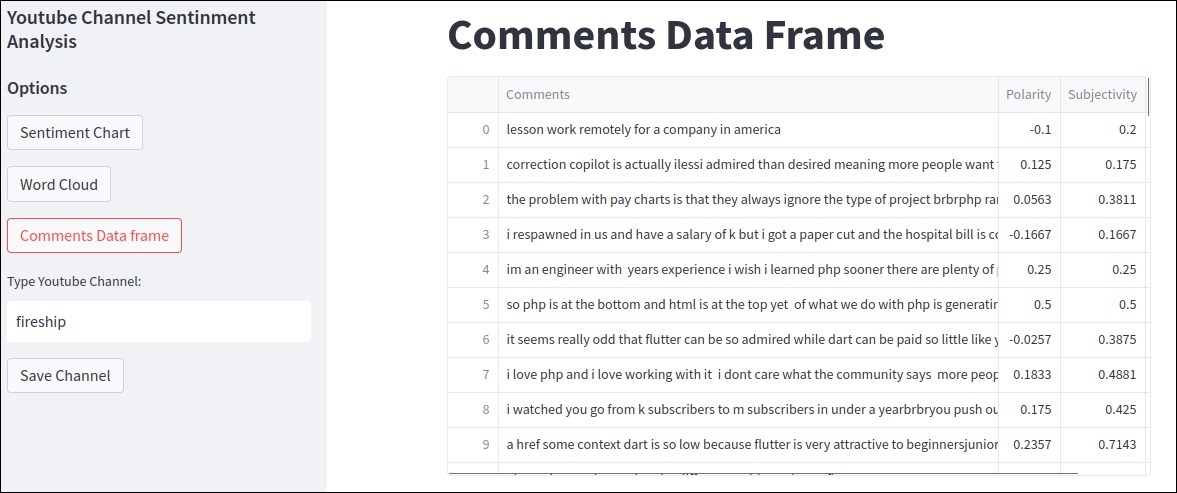This screenshot has width=1177, height=493.
Task: Click the horizontal scrollbar under the table
Action: tap(760, 472)
